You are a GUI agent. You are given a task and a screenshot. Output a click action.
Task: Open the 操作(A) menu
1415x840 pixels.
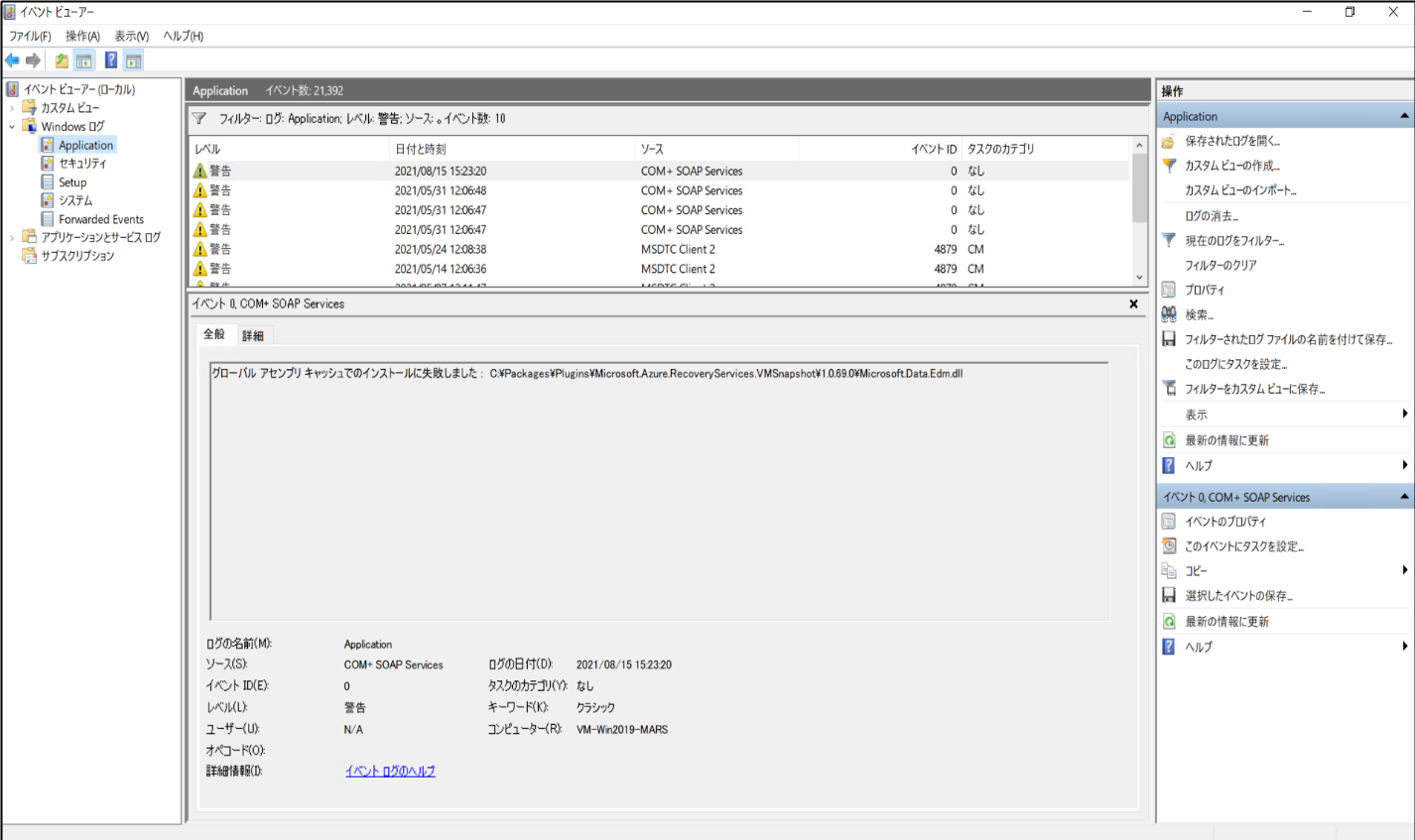[x=82, y=36]
